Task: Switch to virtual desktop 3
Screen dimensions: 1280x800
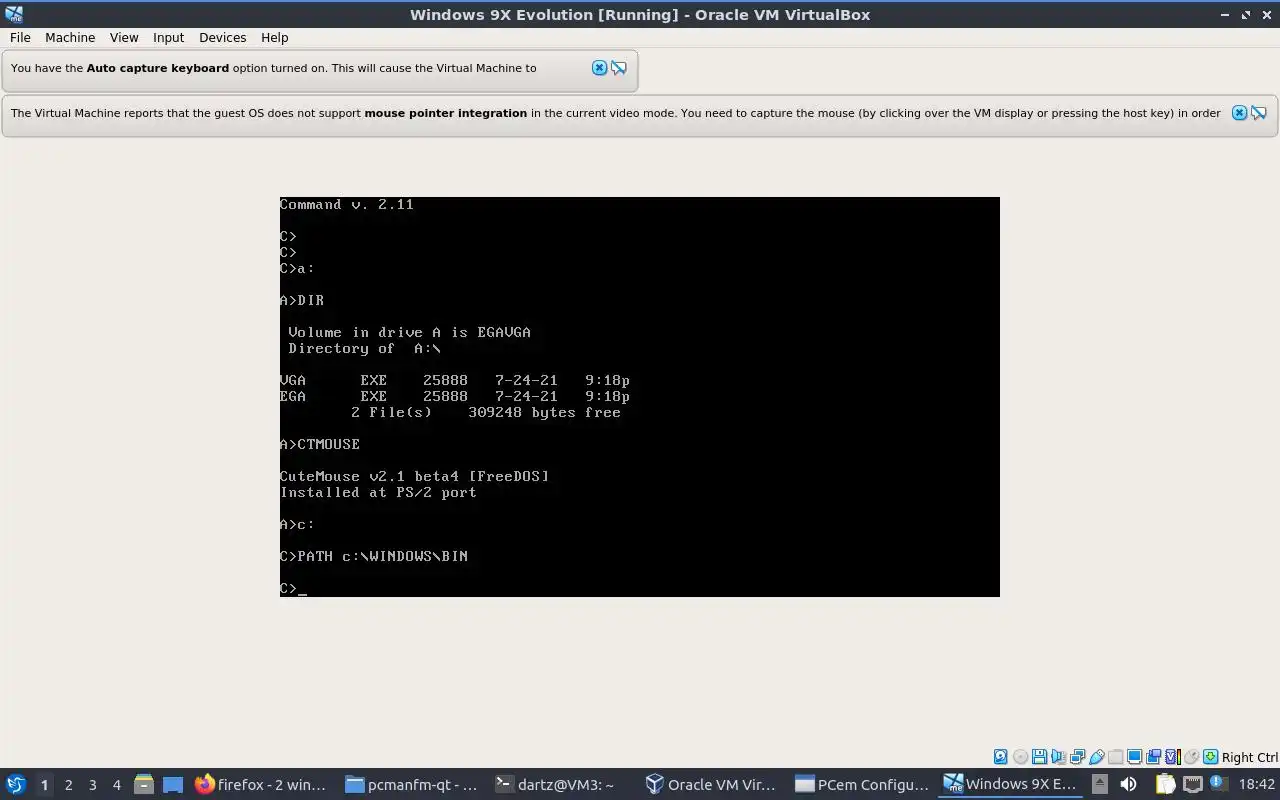Action: pos(92,785)
